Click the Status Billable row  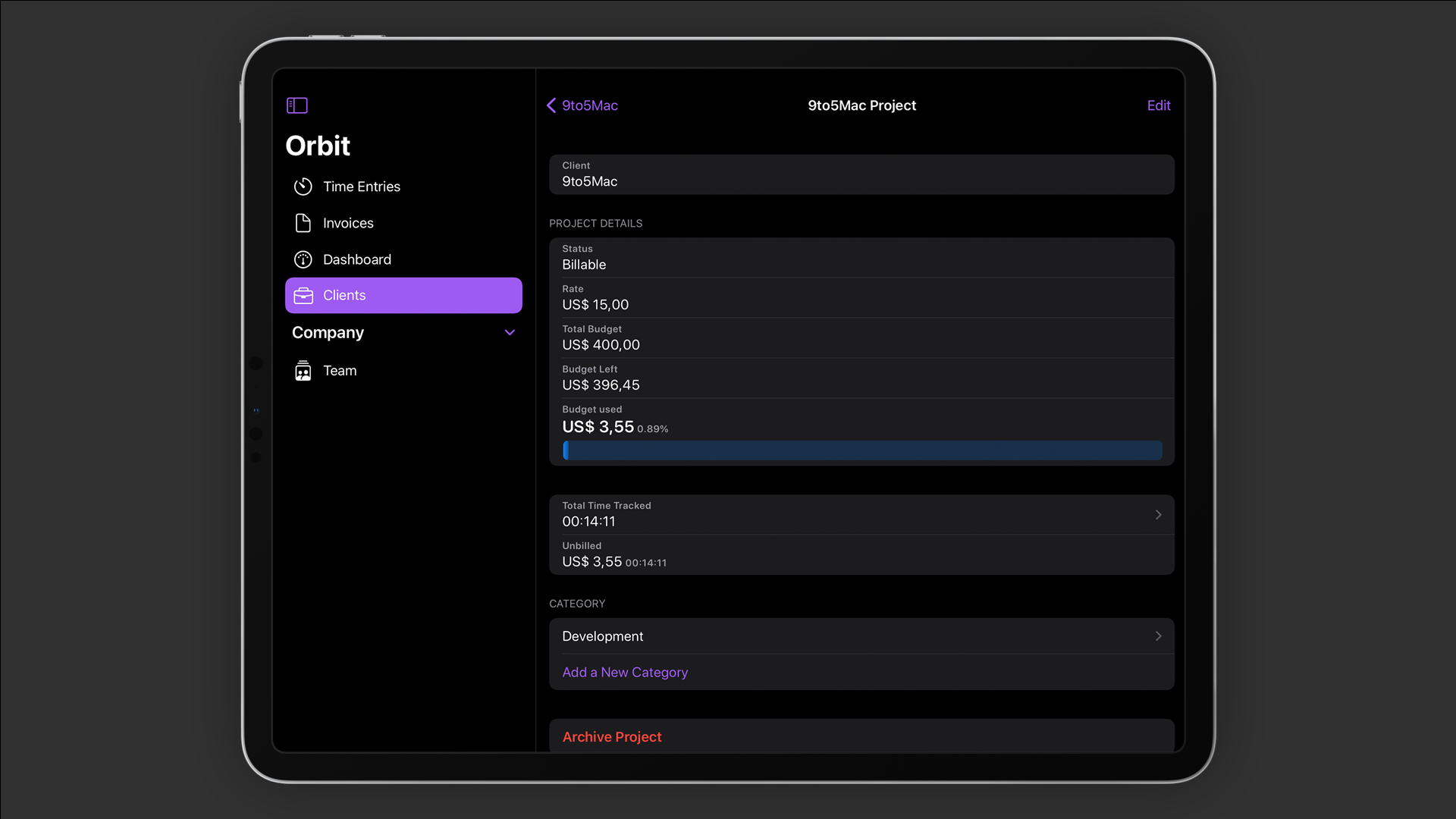pyautogui.click(x=861, y=258)
